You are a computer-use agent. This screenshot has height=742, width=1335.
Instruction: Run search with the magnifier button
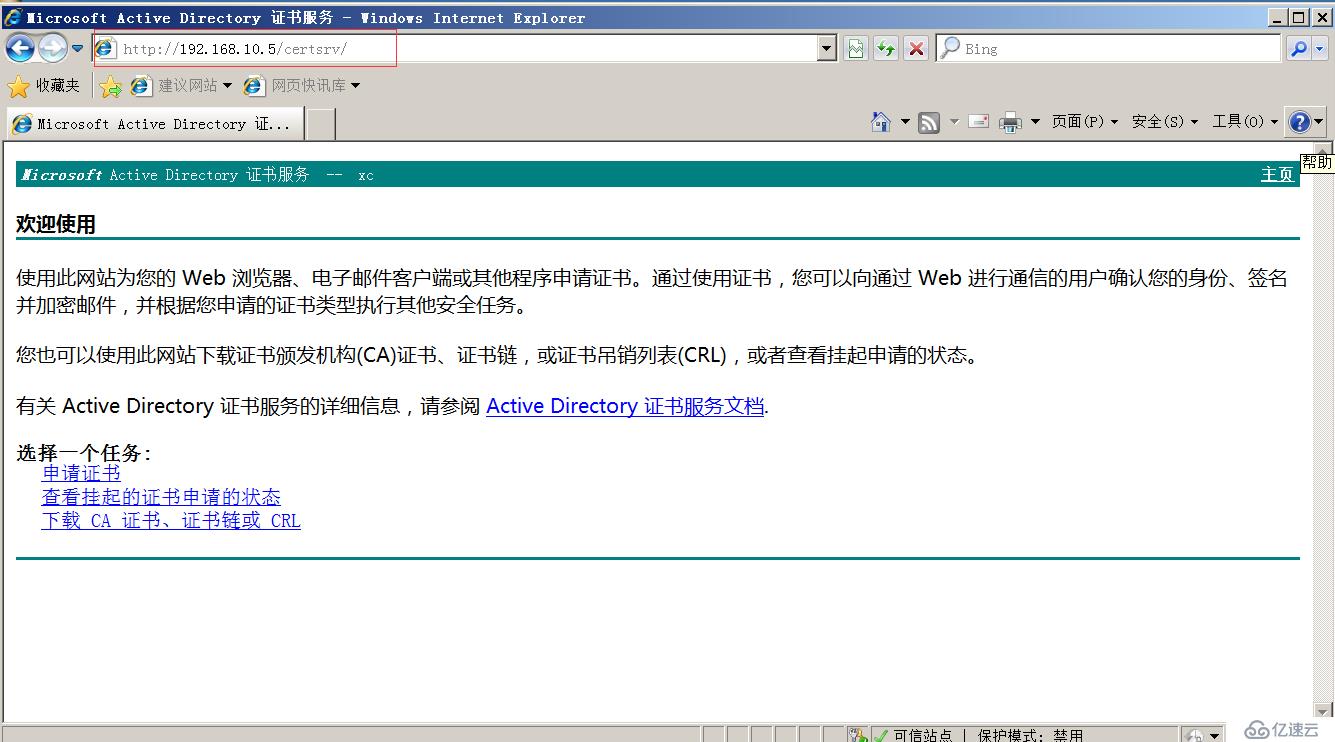pos(1298,48)
